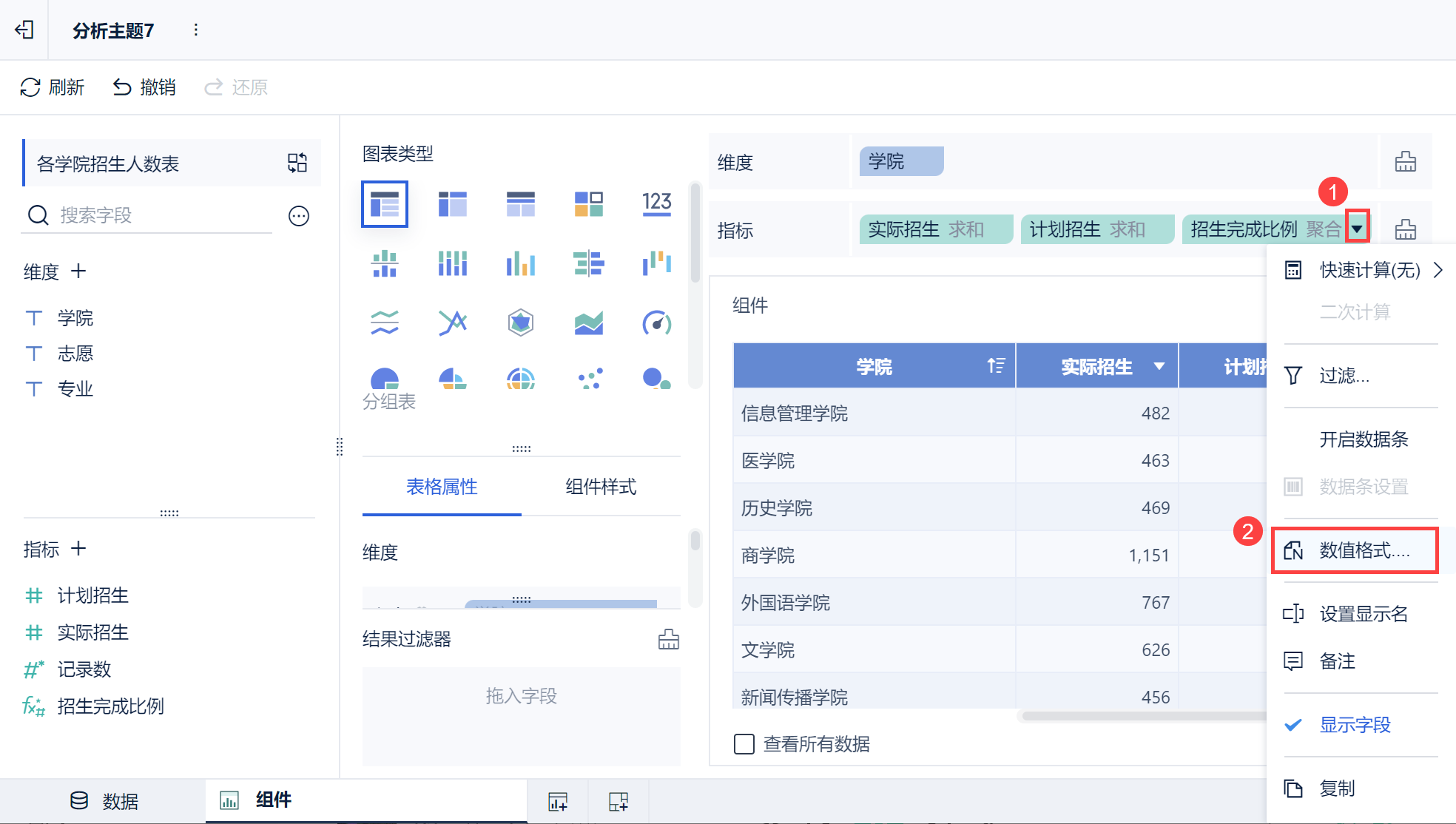Click the switch dataset icon beside 各学院招生人数表

[297, 163]
